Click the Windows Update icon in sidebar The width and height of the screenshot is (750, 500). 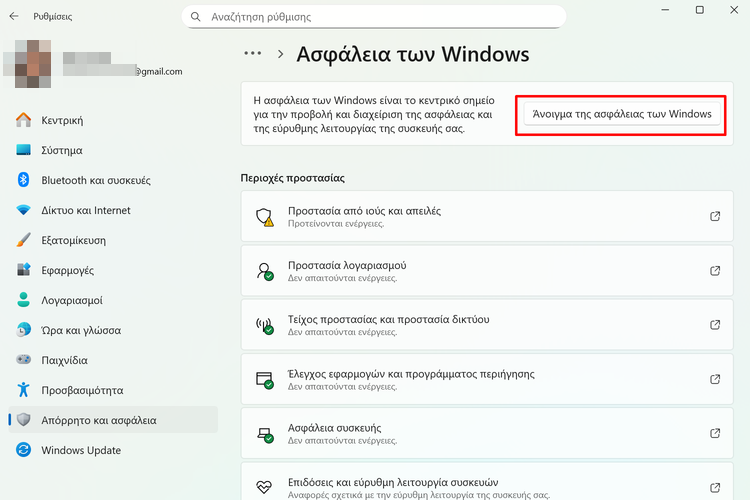(24, 450)
